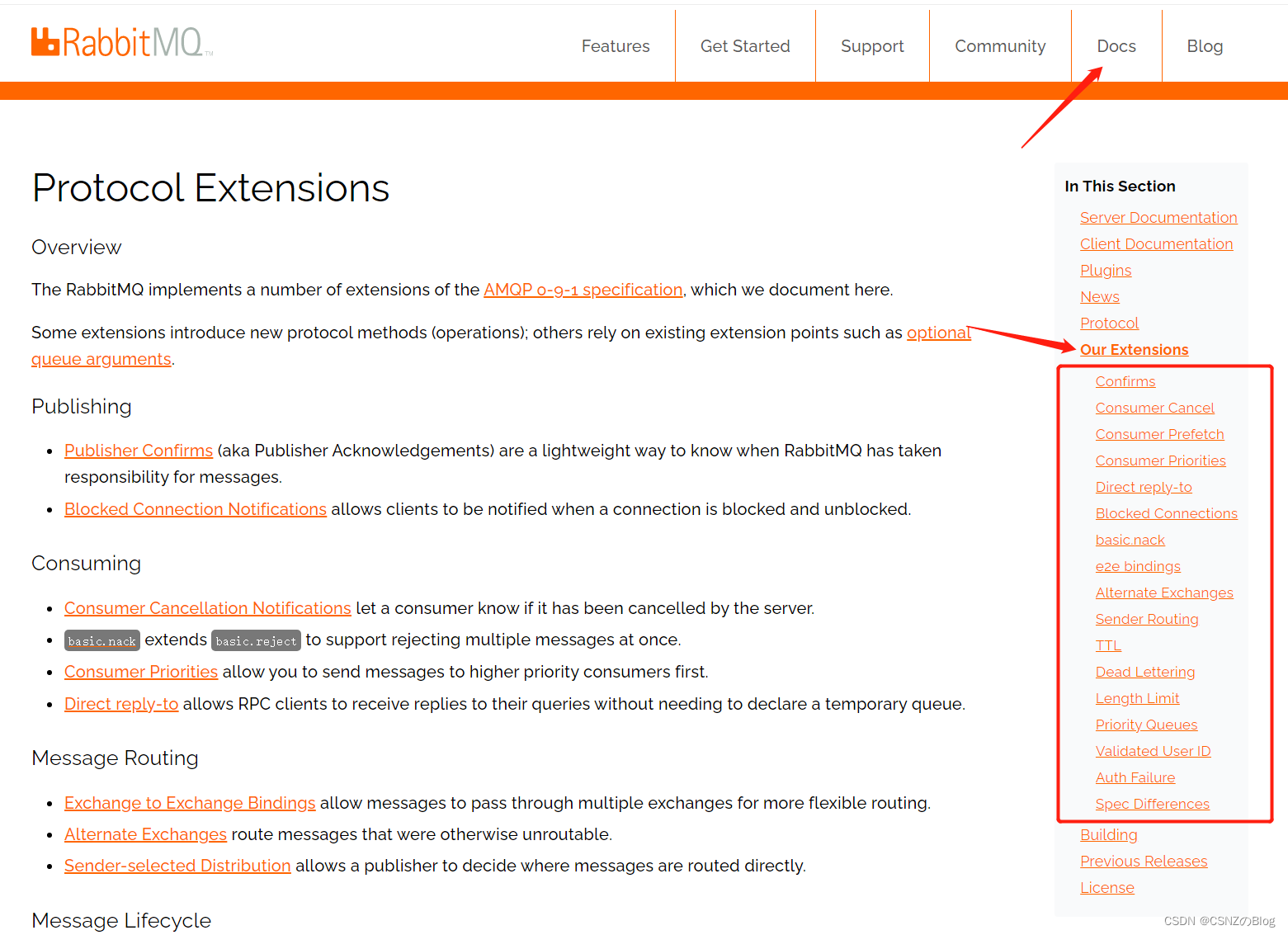Open Alternate Exchanges in sidebar sublist
Viewport: 1288px width, 935px height.
click(x=1164, y=593)
